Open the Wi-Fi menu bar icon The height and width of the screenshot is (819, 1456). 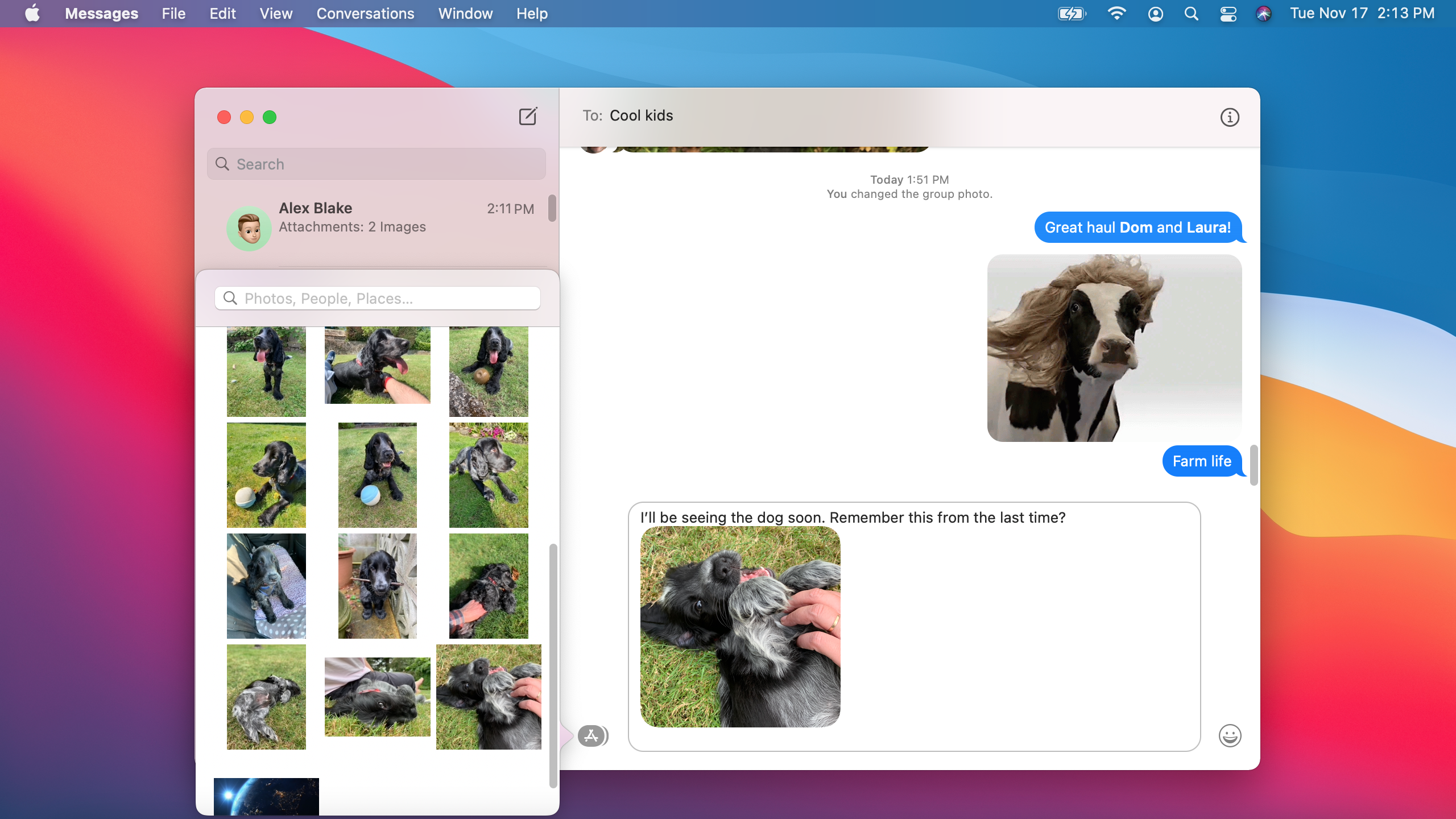[1117, 14]
